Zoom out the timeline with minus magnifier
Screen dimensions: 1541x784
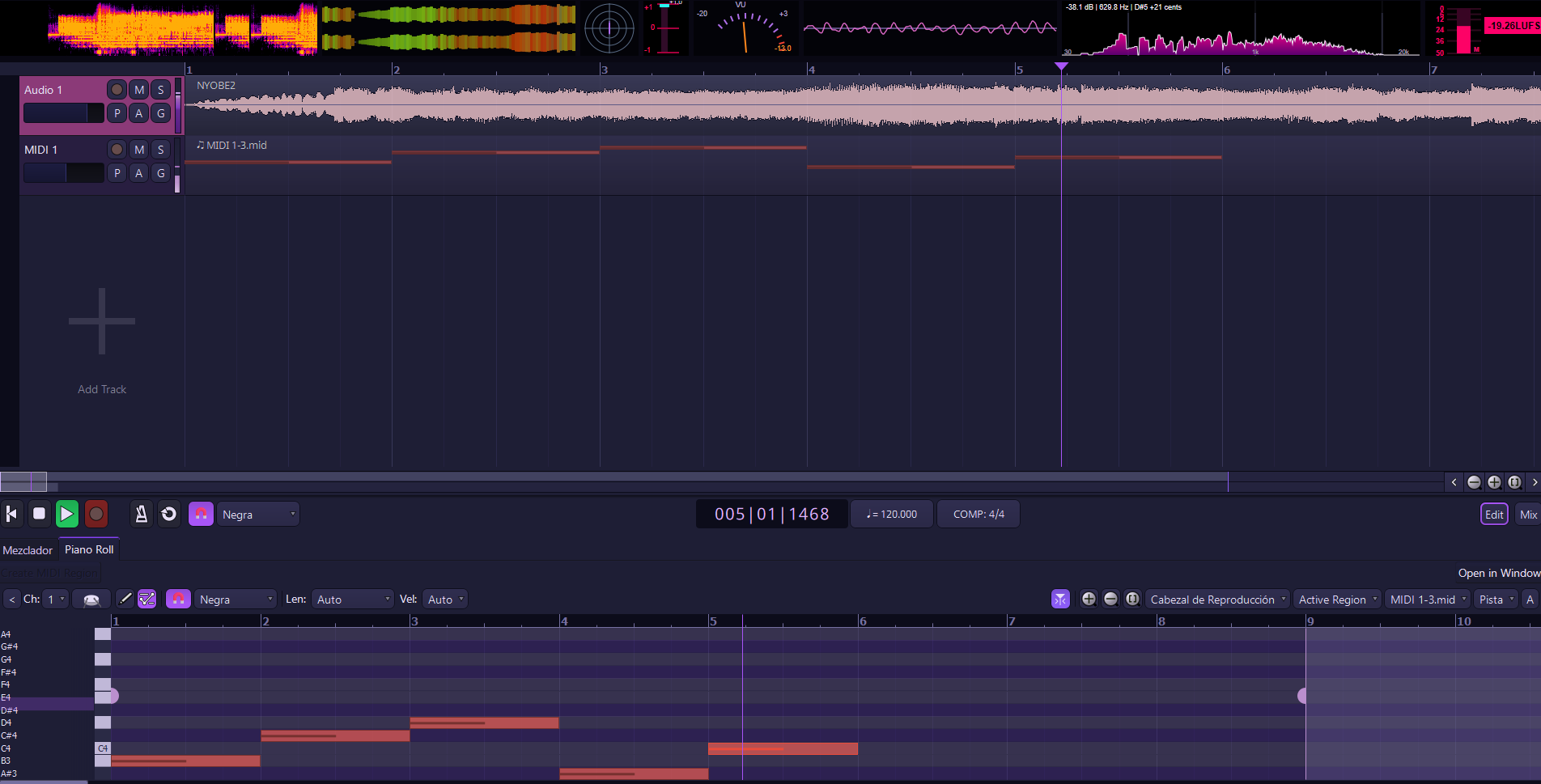pos(1474,482)
